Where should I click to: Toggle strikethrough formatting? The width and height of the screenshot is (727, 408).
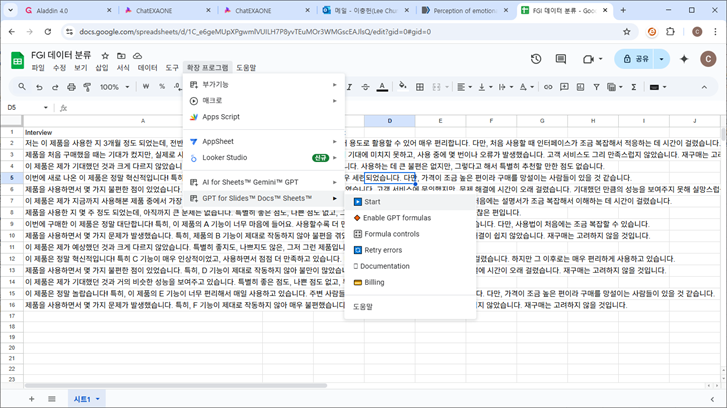pyautogui.click(x=365, y=87)
